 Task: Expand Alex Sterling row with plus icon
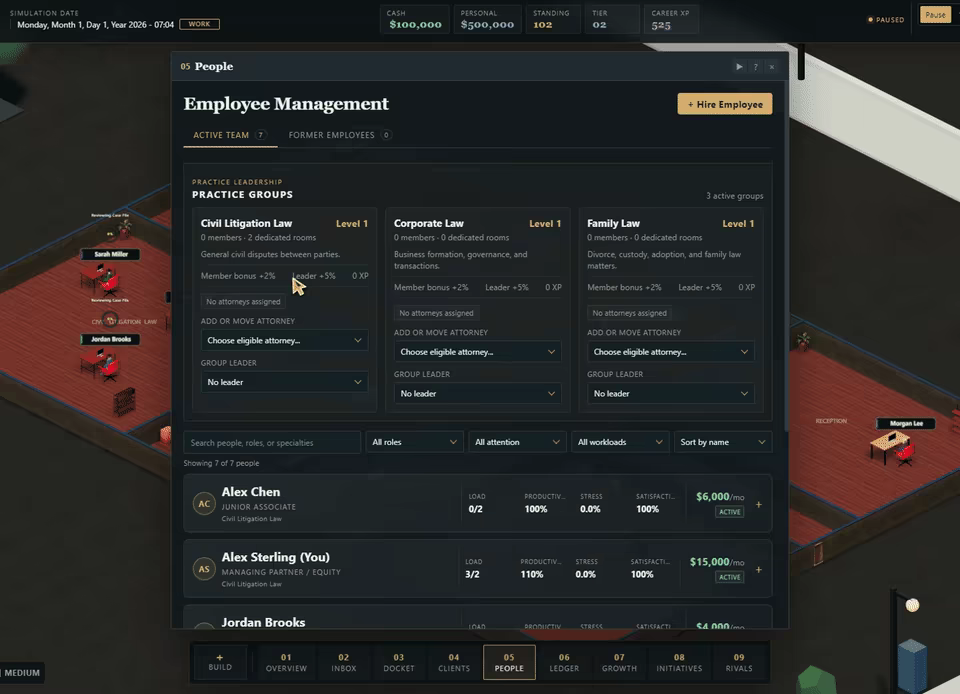click(759, 570)
